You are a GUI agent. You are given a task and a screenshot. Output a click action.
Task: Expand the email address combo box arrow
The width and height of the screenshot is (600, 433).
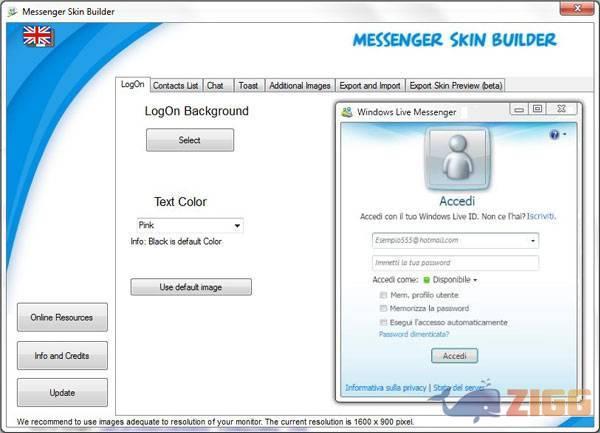pos(533,240)
